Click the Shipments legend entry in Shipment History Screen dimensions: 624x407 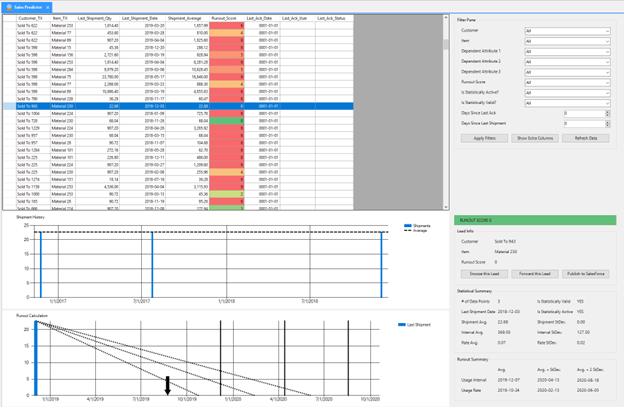417,226
